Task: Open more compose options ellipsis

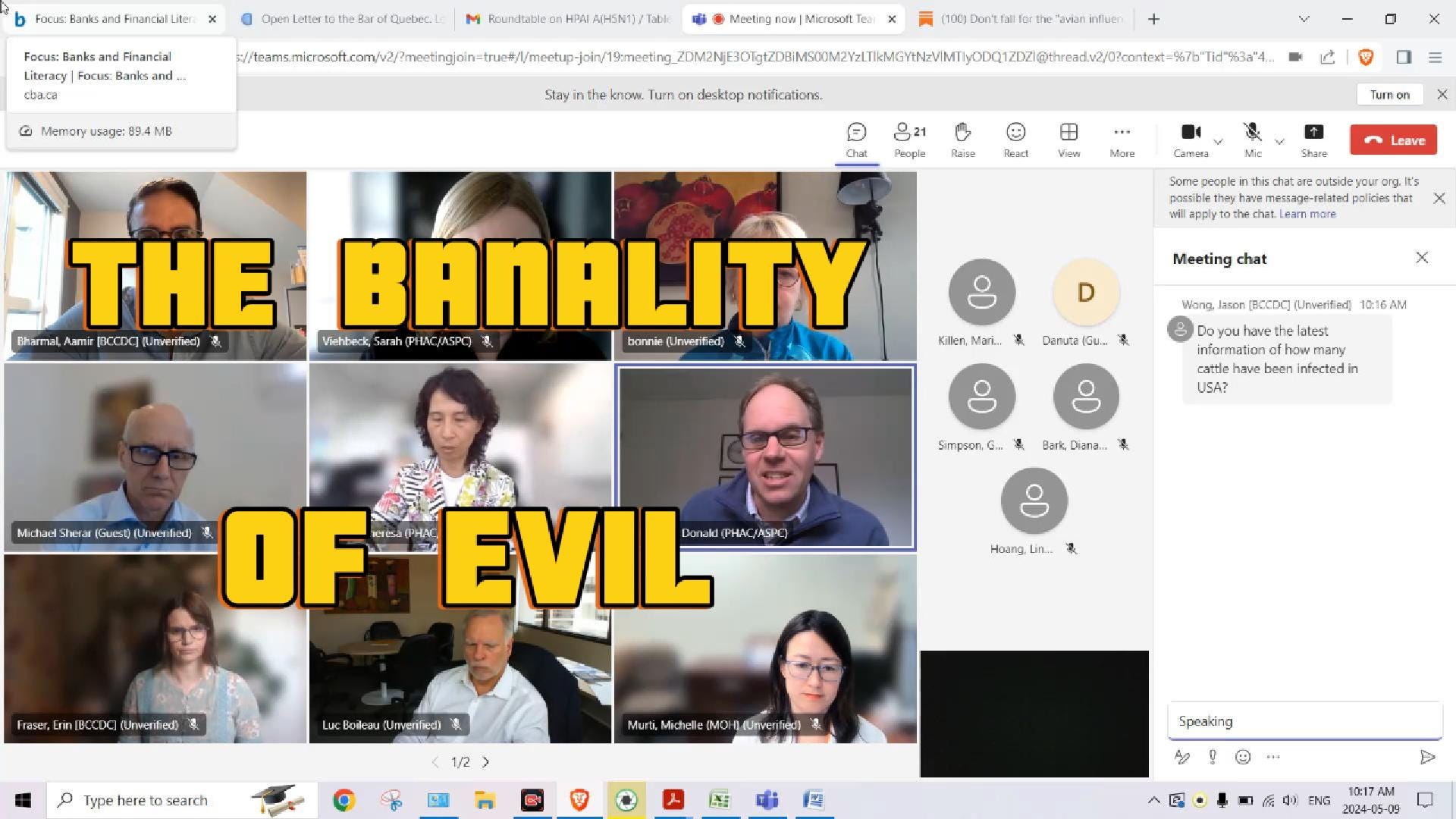Action: point(1272,757)
